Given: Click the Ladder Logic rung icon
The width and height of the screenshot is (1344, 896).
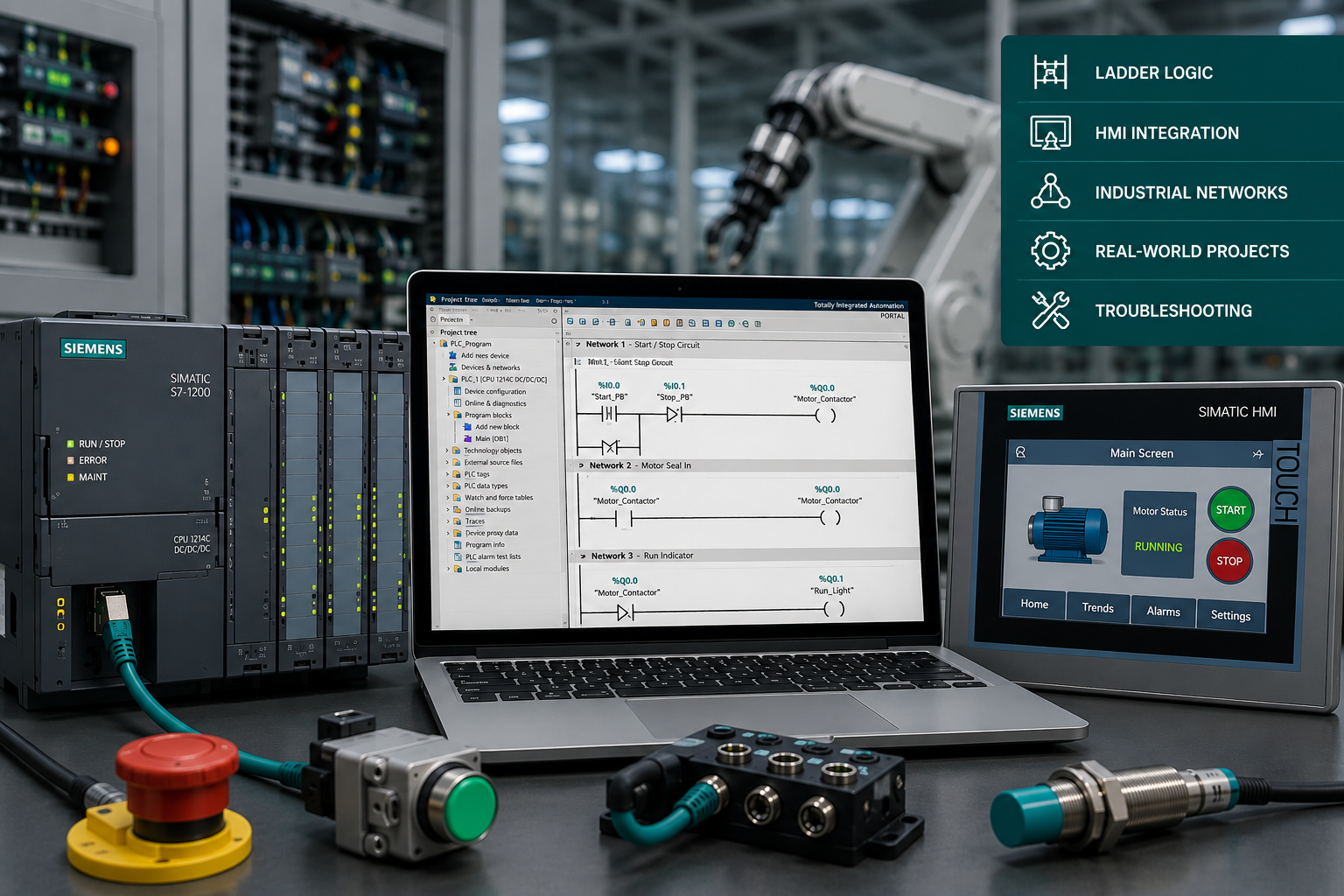Looking at the screenshot, I should [x=1050, y=72].
